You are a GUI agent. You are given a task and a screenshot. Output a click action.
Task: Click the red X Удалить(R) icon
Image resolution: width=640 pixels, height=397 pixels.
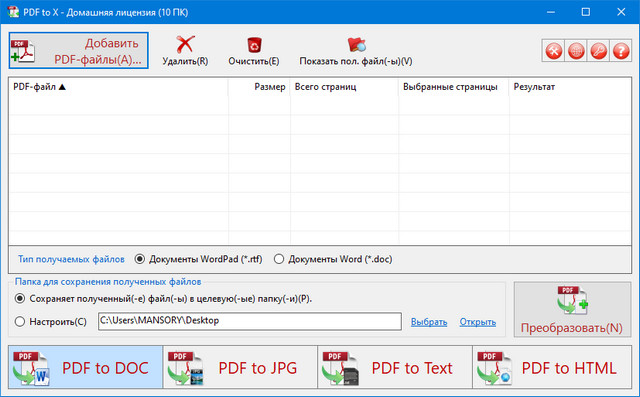(x=185, y=44)
